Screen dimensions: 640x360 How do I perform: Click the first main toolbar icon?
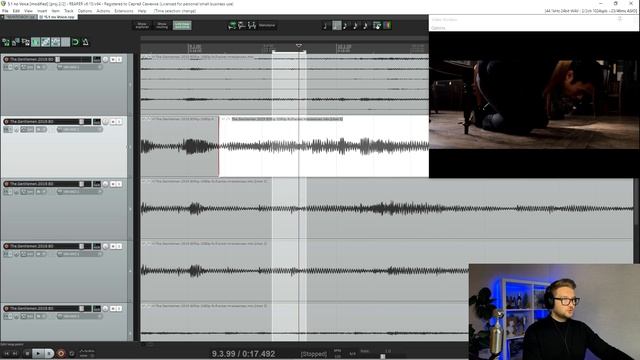[6, 42]
